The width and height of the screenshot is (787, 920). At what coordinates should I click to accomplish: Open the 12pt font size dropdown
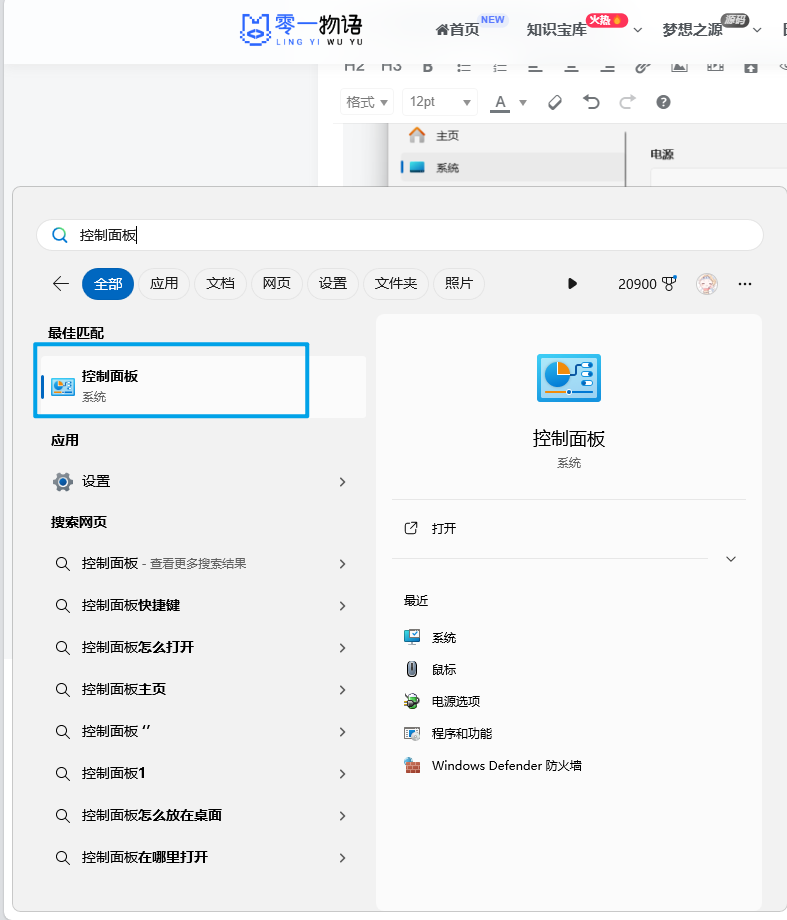[x=439, y=102]
